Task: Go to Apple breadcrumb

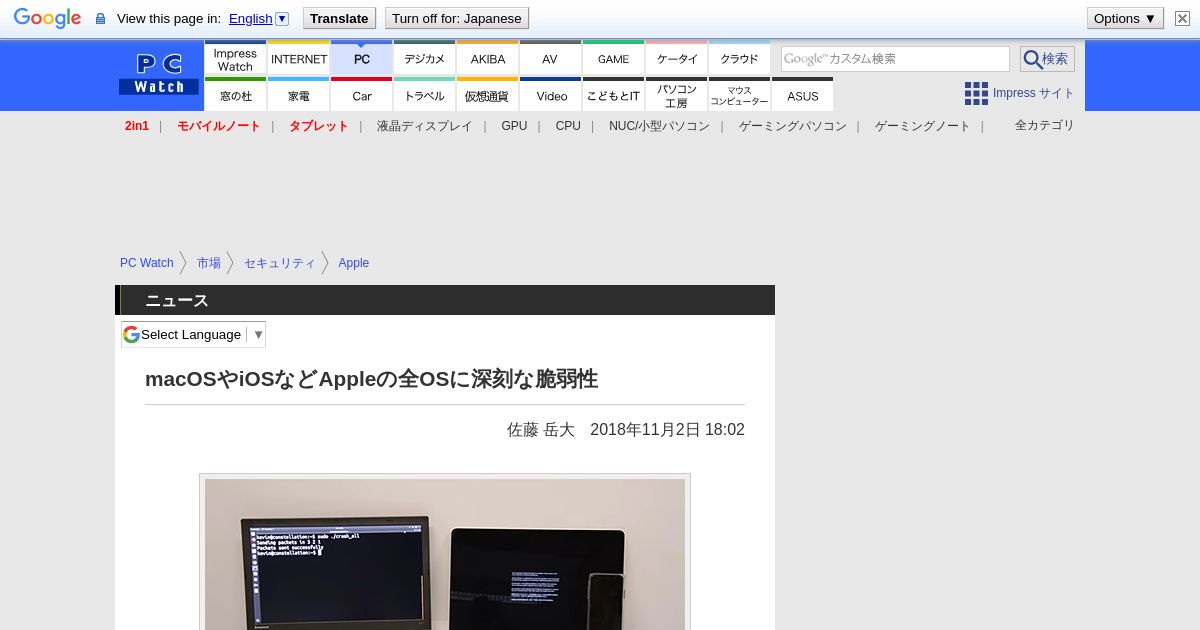Action: tap(353, 263)
